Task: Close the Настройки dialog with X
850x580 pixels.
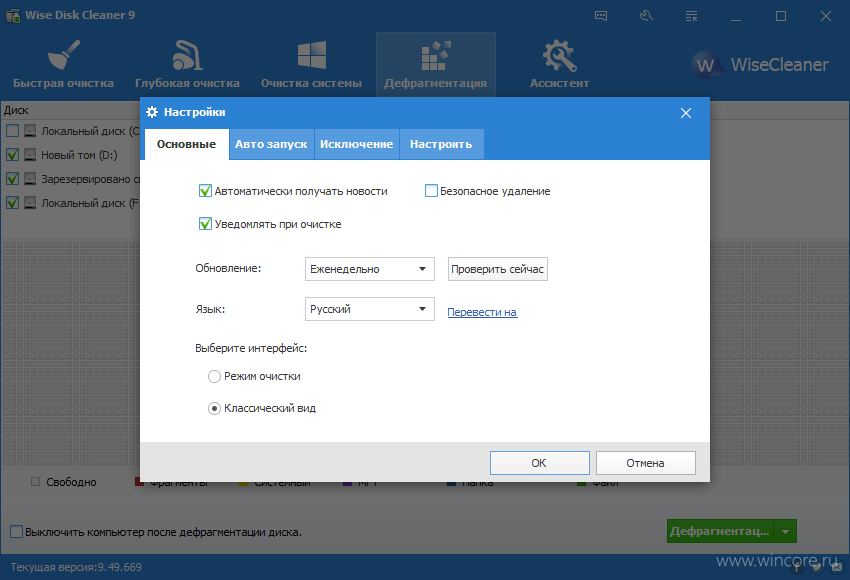Action: click(x=686, y=113)
